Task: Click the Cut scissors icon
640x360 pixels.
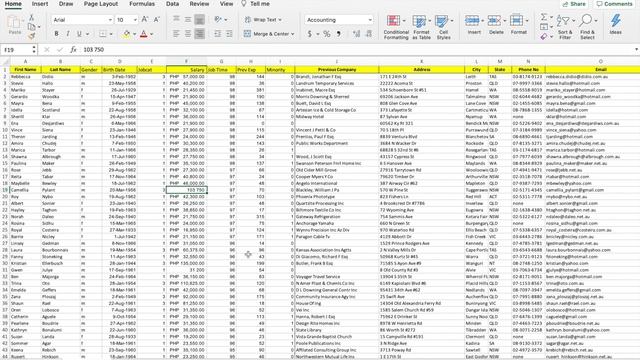Action: 31,18
